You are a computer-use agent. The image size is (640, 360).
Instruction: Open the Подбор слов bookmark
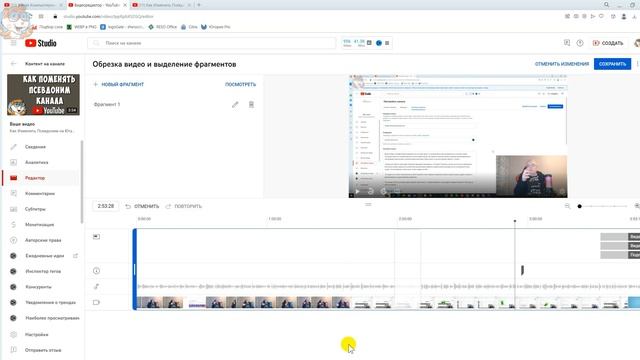(x=47, y=27)
